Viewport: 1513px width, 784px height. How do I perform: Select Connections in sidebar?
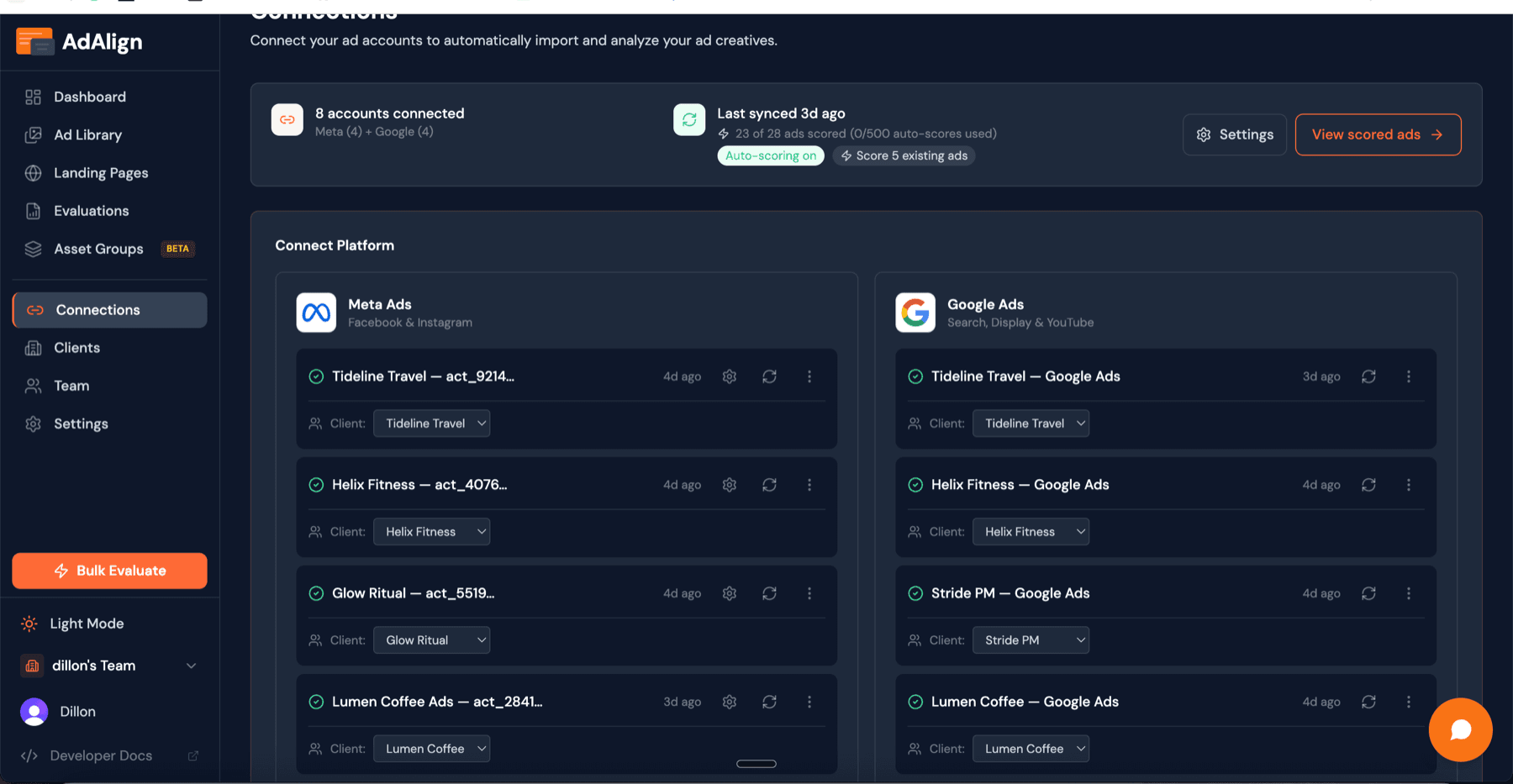109,310
